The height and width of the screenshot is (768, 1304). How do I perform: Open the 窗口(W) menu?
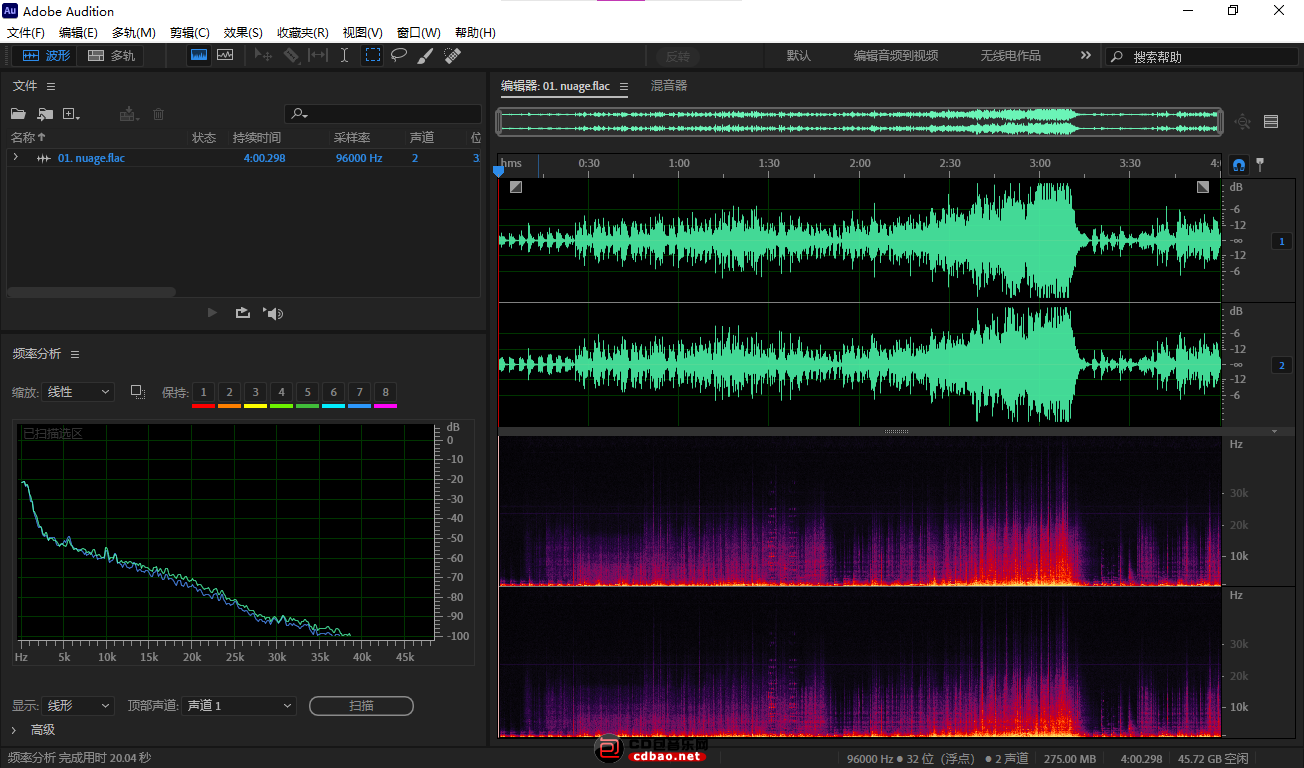tap(419, 33)
